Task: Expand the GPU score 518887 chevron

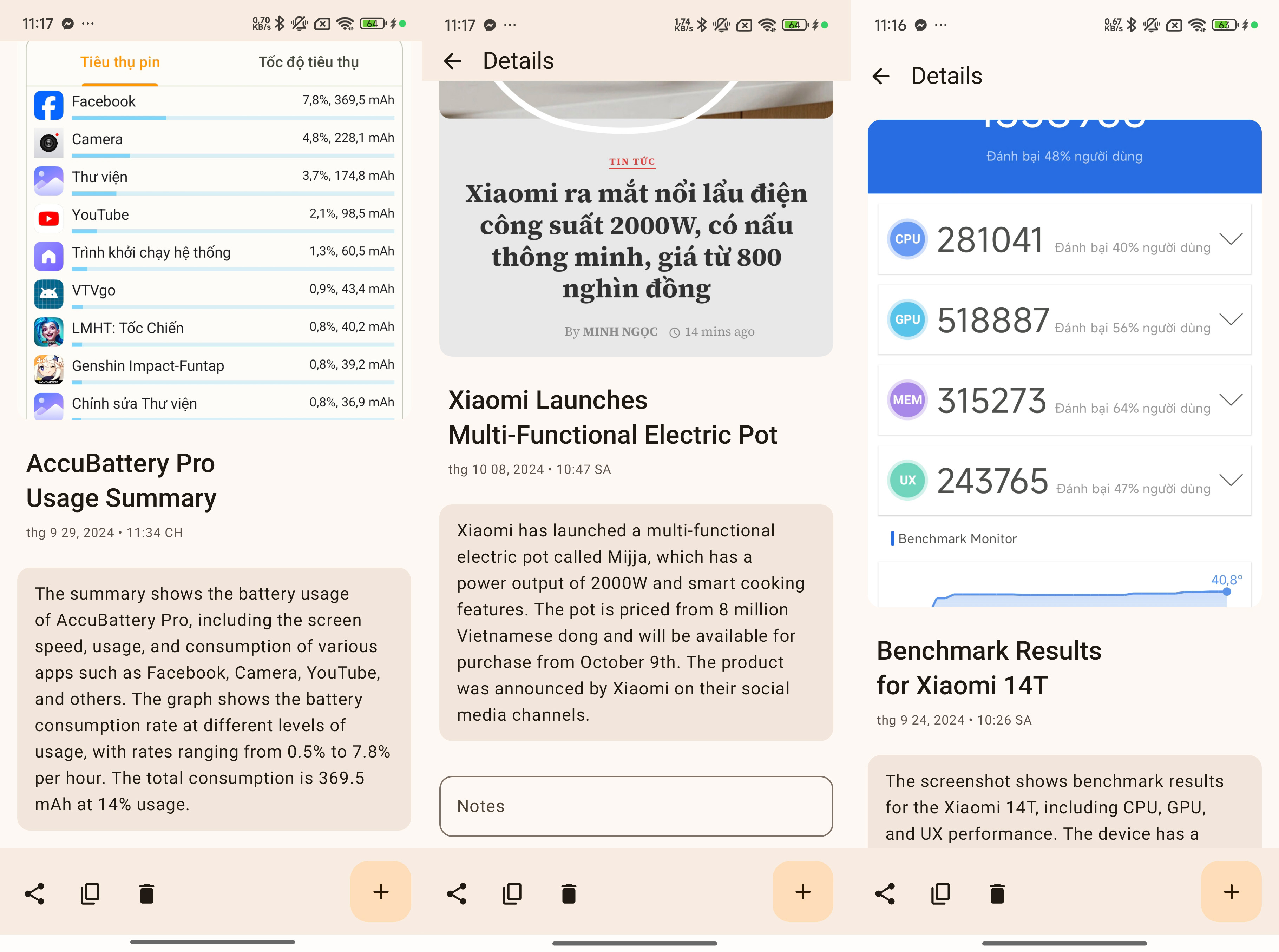Action: point(1231,319)
